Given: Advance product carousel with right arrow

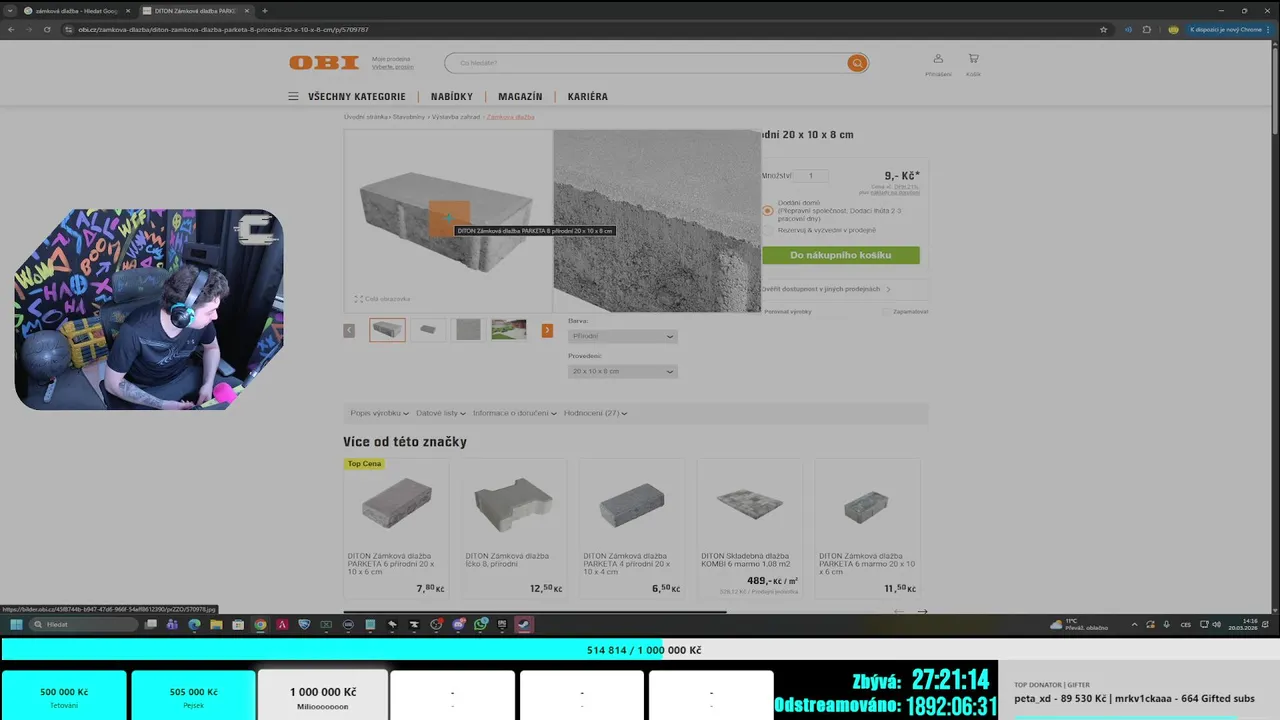Looking at the screenshot, I should (x=922, y=611).
